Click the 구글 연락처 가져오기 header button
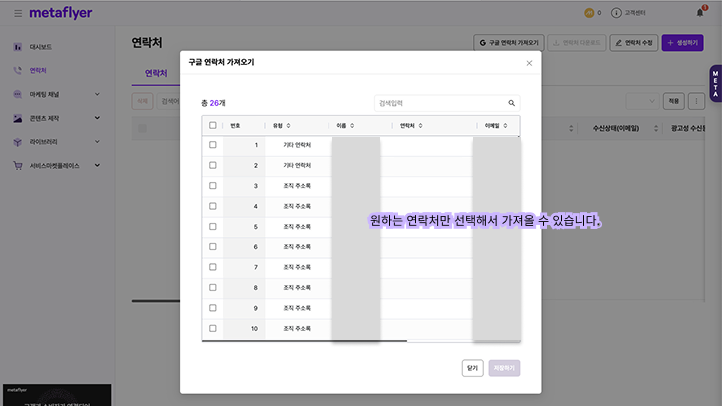 tap(509, 44)
